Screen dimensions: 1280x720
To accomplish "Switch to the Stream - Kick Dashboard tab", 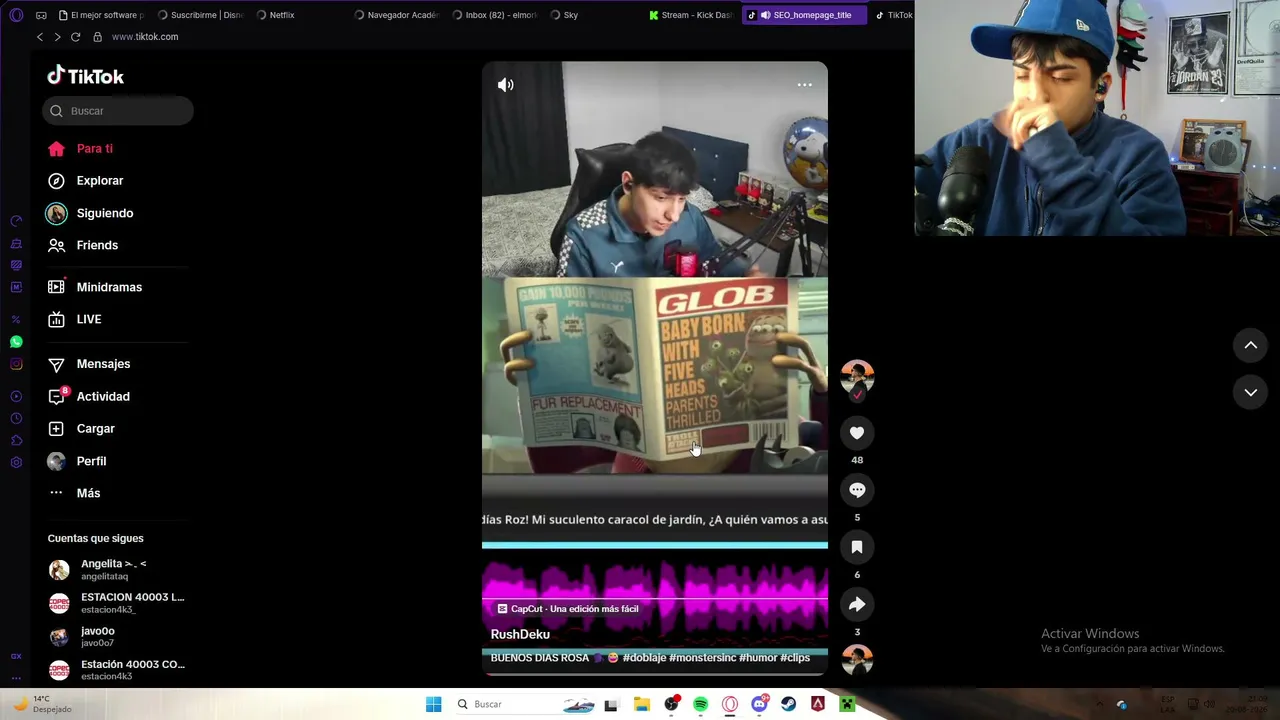I will (x=691, y=15).
